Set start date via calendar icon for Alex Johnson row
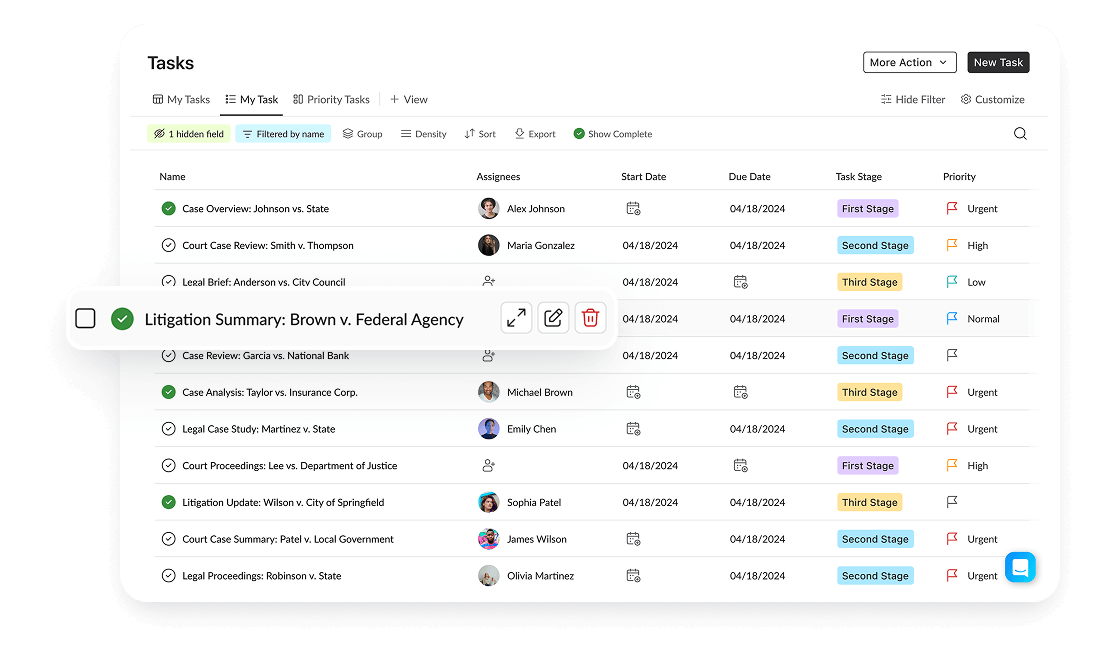Viewport: 1100px width, 658px height. 633,209
